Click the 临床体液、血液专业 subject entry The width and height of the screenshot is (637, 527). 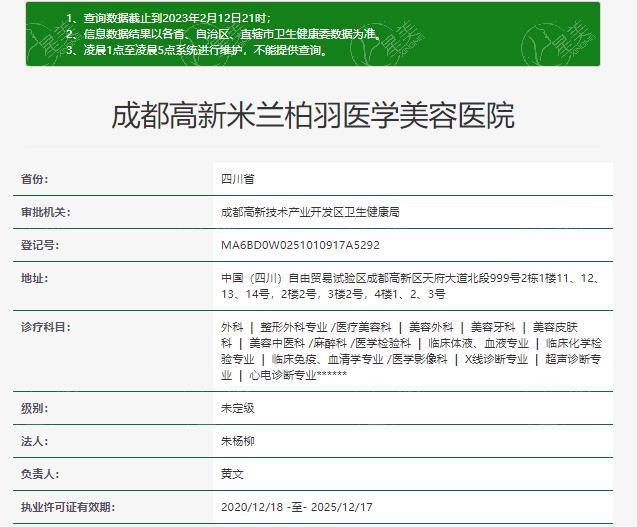(x=479, y=343)
